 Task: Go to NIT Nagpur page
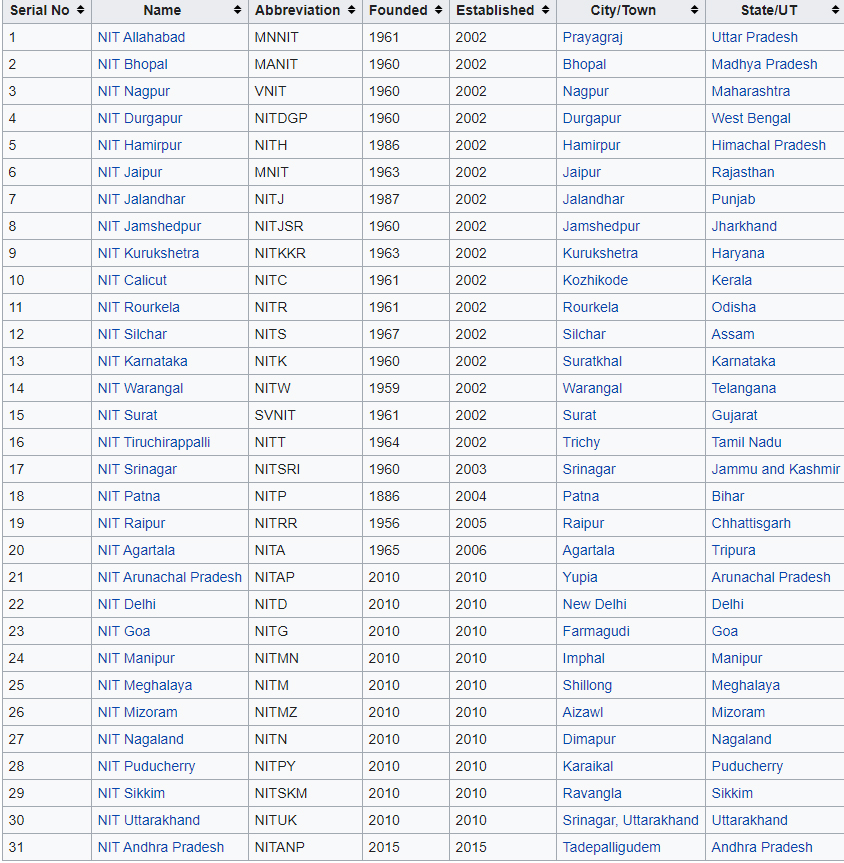pyautogui.click(x=134, y=91)
